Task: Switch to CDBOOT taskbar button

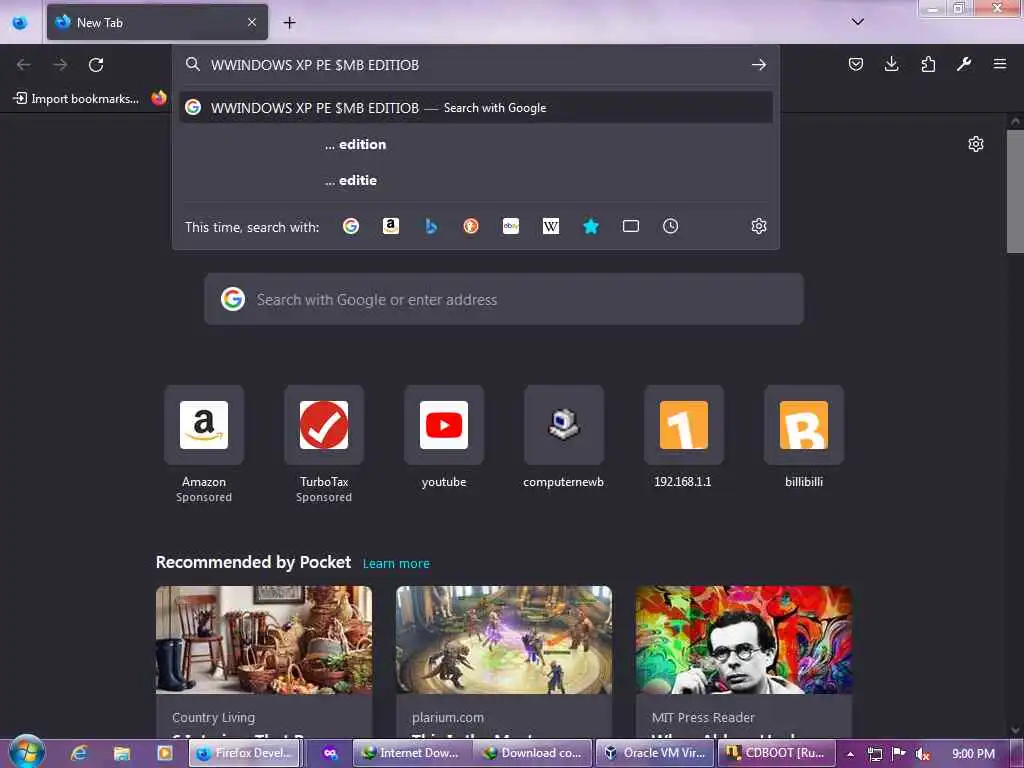Action: pos(776,753)
